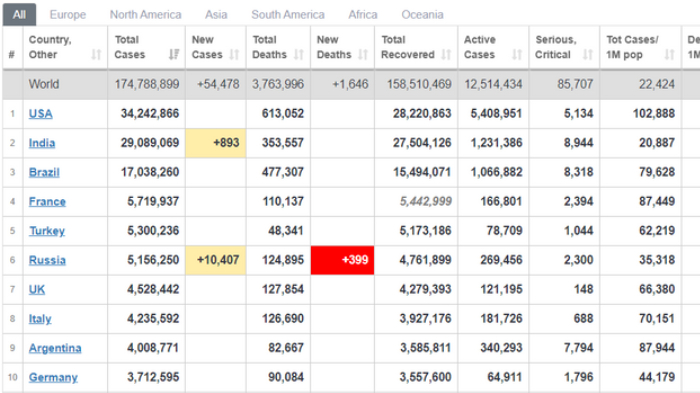This screenshot has height=393, width=700.
Task: Open the Brazil country link
Action: (44, 172)
